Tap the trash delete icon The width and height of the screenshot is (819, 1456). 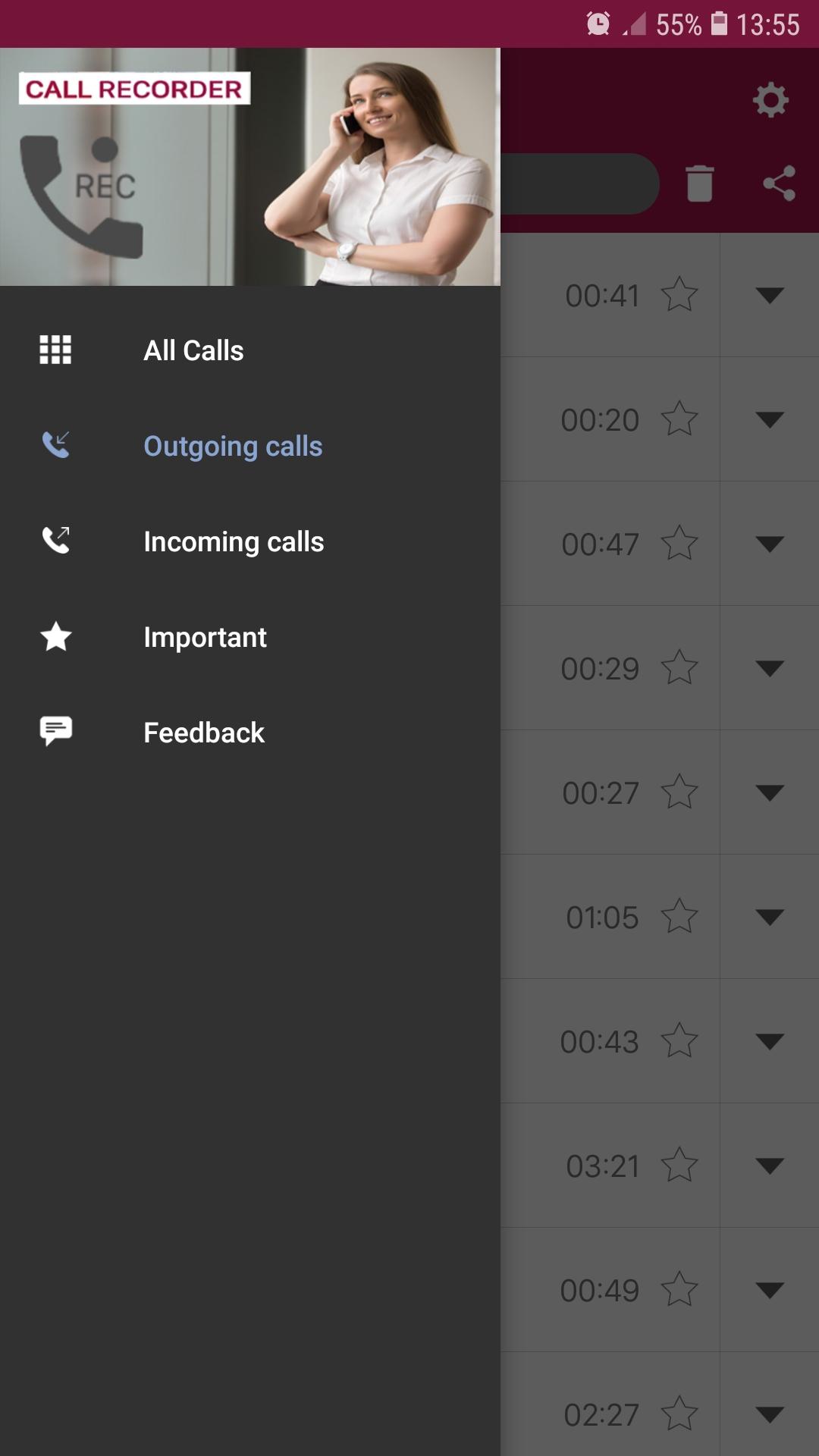(699, 184)
